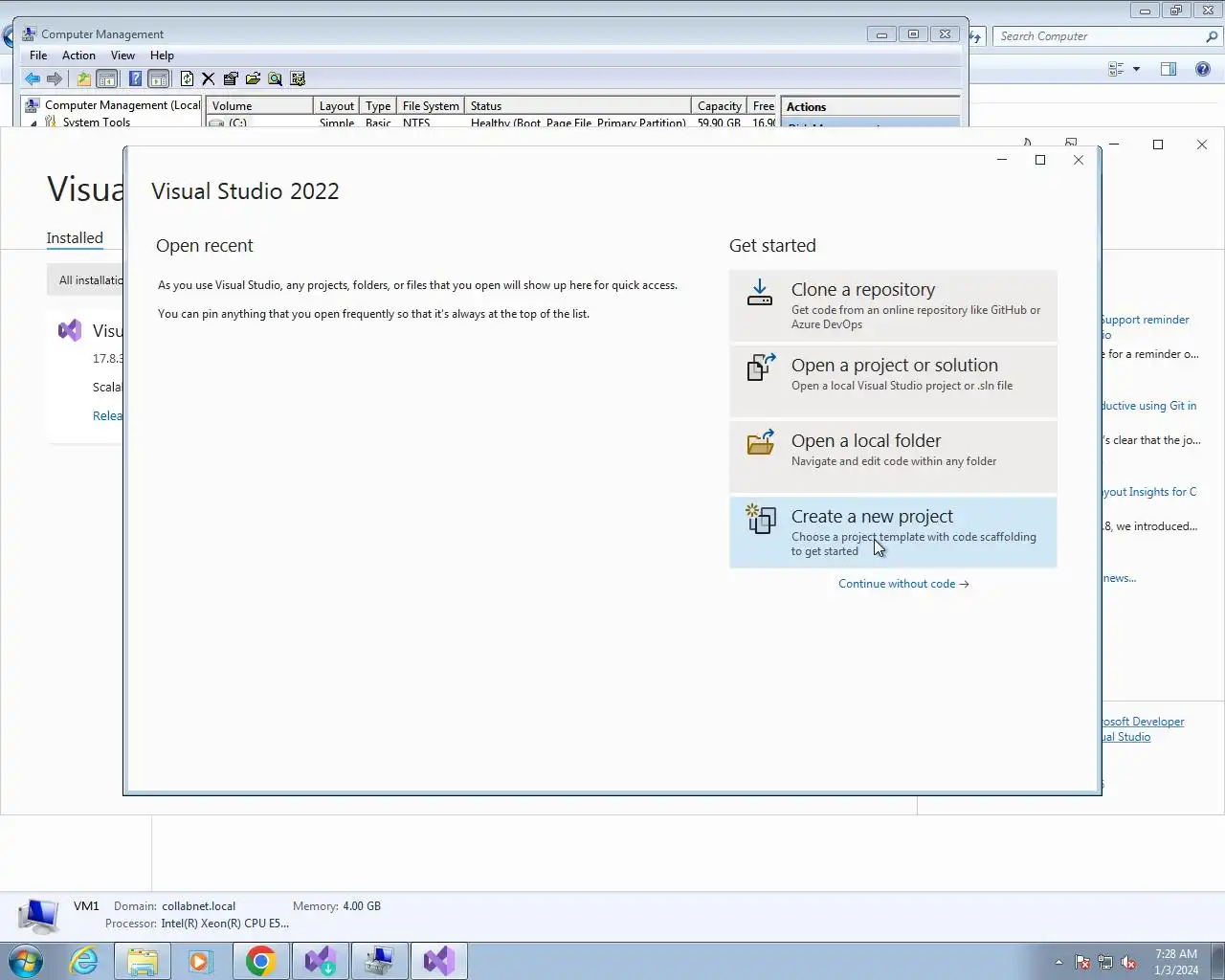Open the Action menu in Computer Management
Viewport: 1225px width, 980px height.
pyautogui.click(x=78, y=56)
